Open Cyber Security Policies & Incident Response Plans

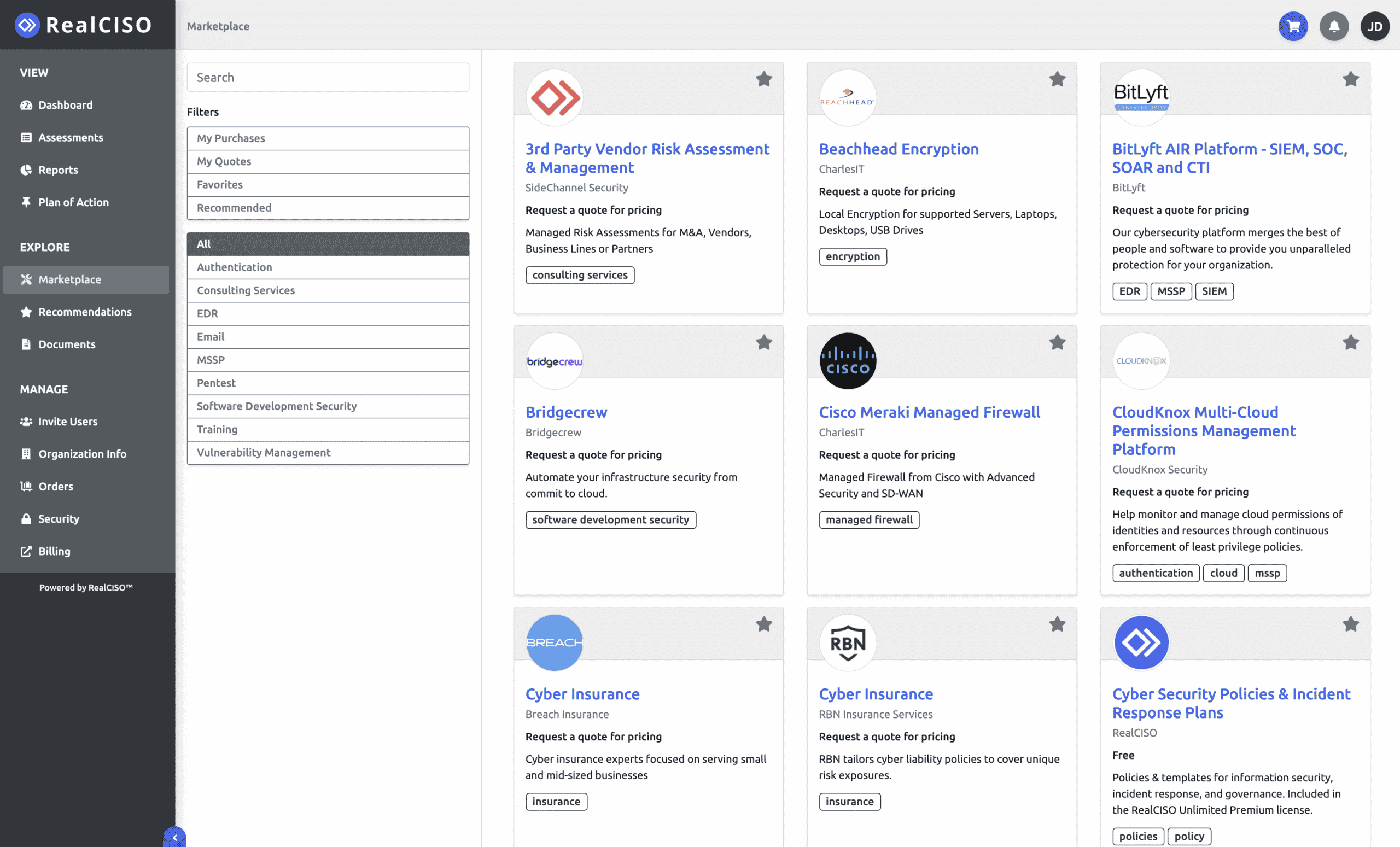(1230, 703)
